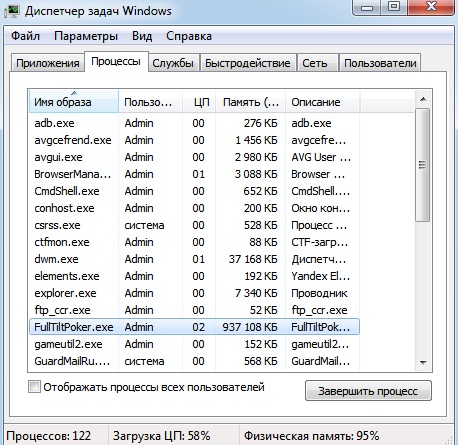Click the Завершить процесс button
The height and width of the screenshot is (445, 458).
coord(368,391)
